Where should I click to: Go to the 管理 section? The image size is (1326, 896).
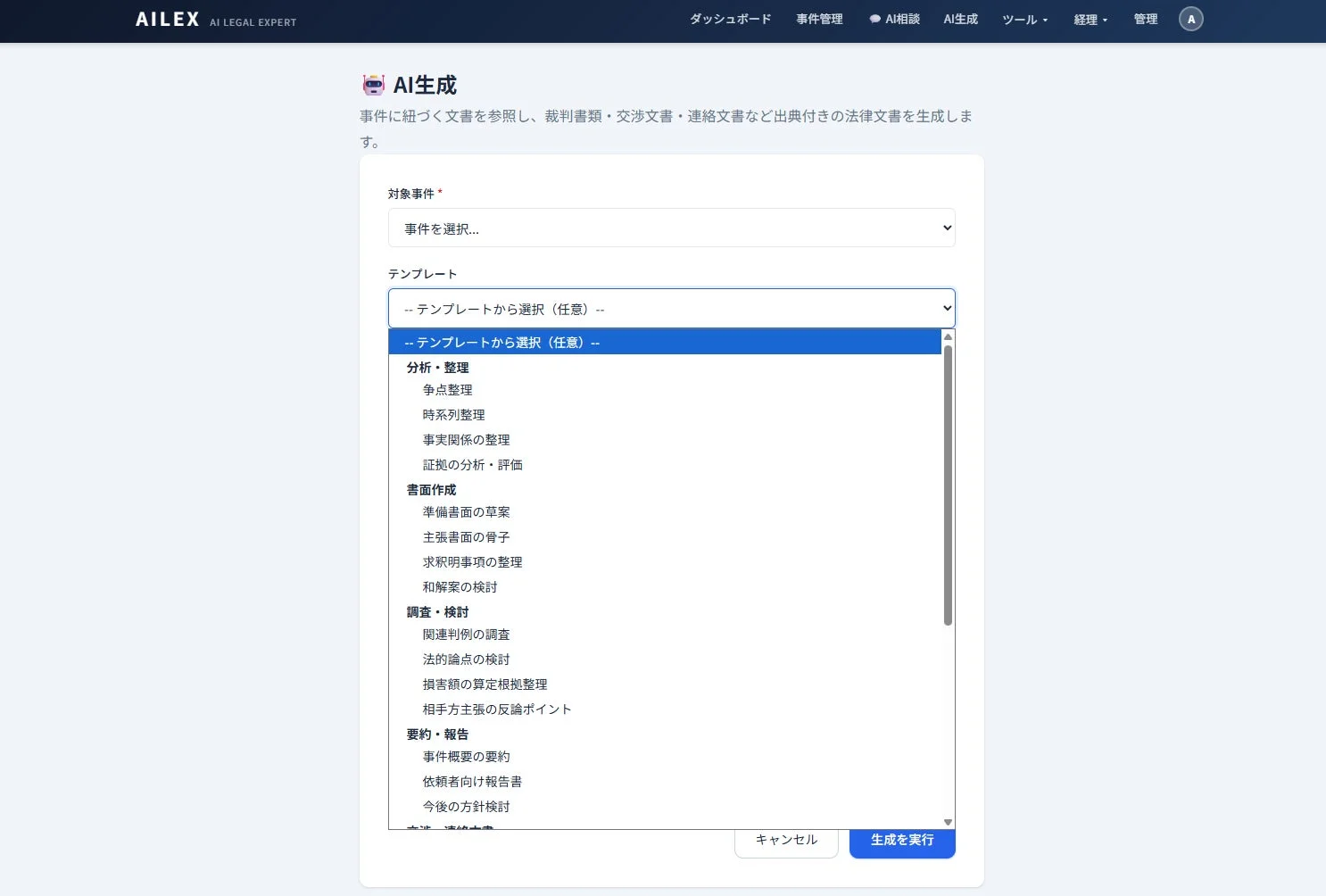(x=1145, y=18)
